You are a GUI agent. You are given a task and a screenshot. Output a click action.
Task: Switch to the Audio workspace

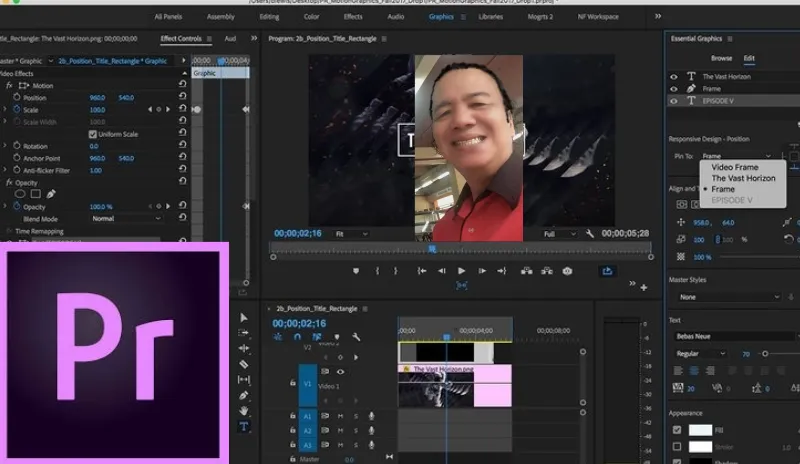[395, 17]
